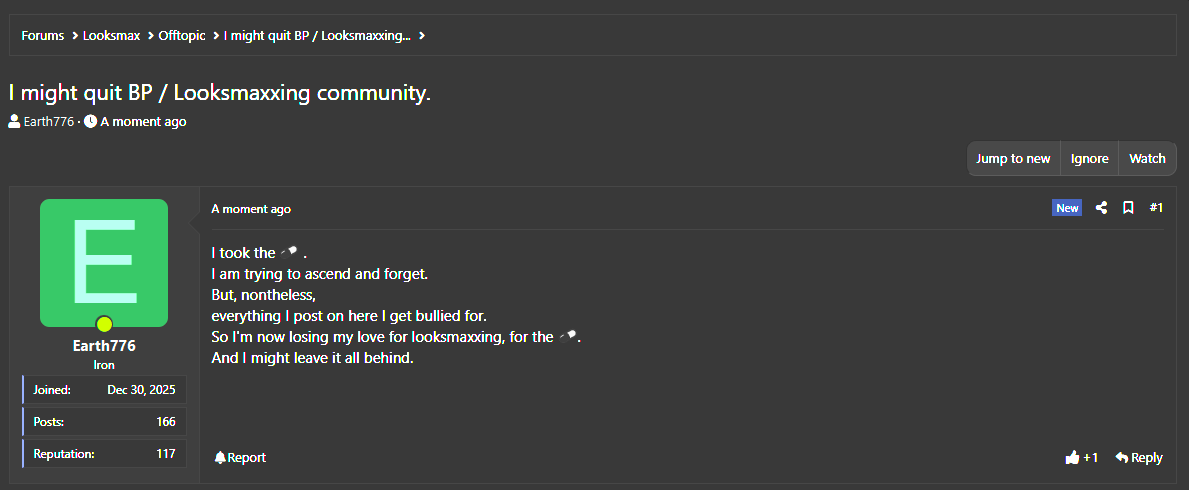Toggle Watch for this thread
The image size is (1189, 490).
[x=1147, y=159]
